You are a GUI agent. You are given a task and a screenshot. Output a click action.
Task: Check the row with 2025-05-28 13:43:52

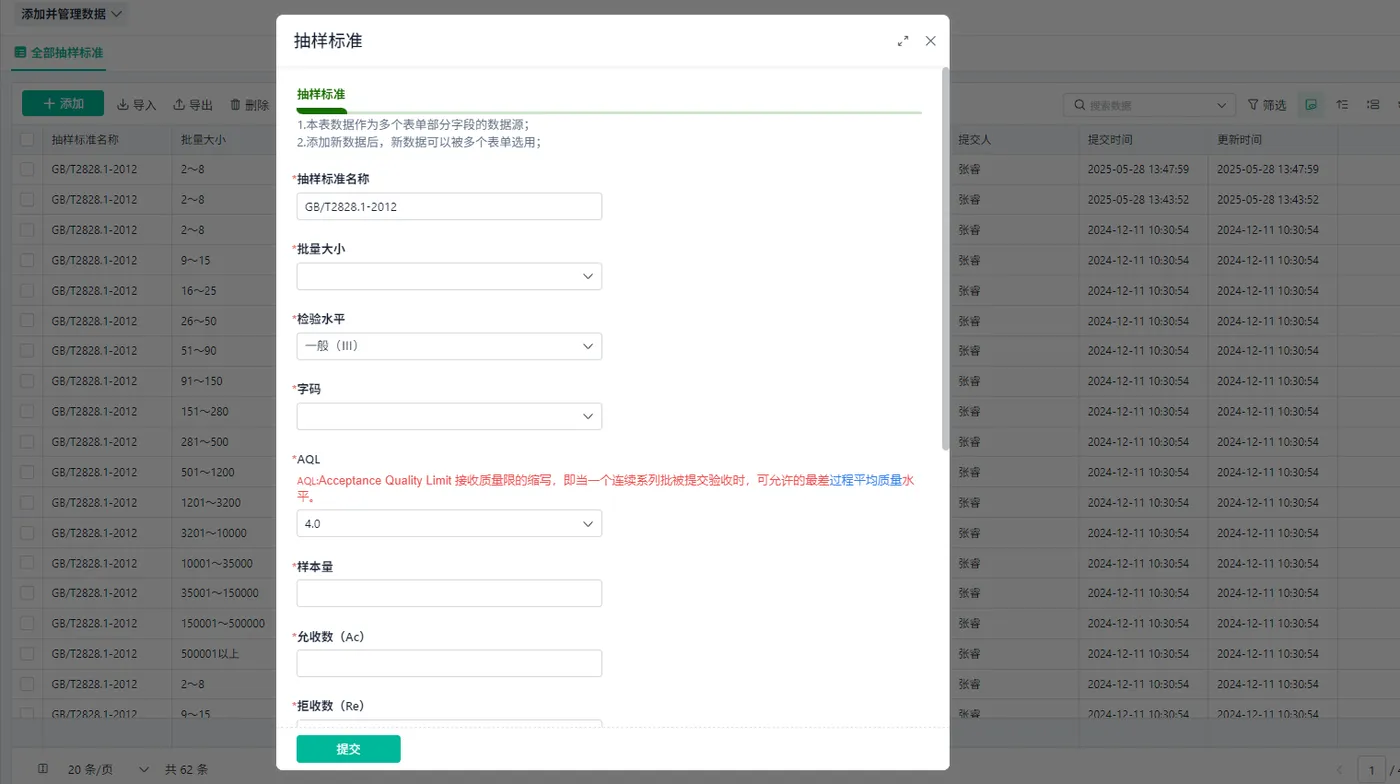pos(27,200)
